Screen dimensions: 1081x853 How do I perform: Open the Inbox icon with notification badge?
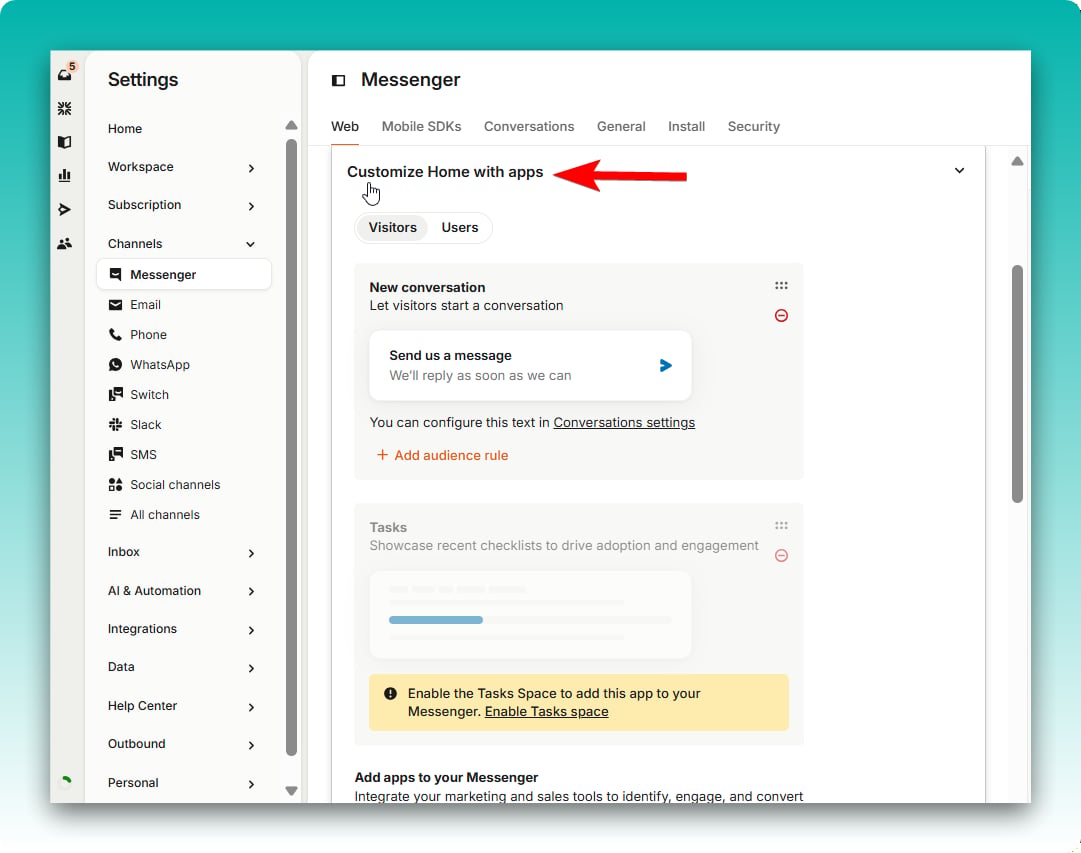click(x=66, y=72)
